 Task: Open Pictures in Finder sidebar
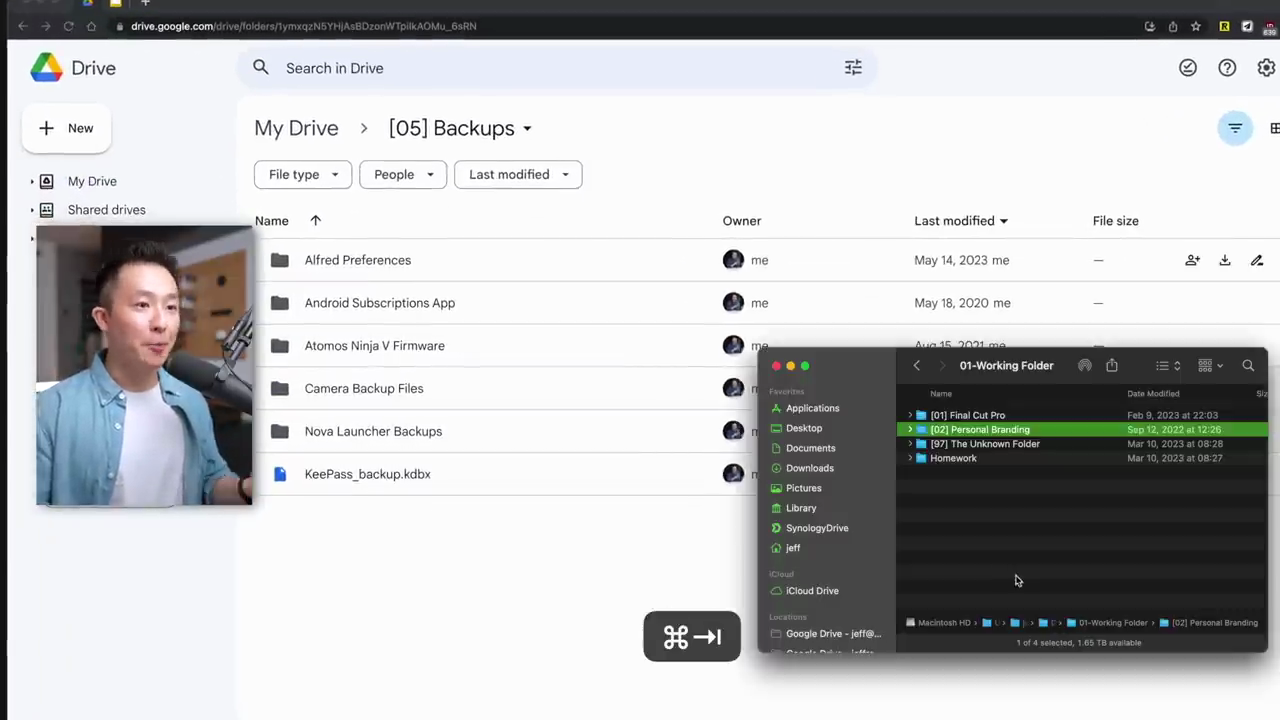(796, 488)
